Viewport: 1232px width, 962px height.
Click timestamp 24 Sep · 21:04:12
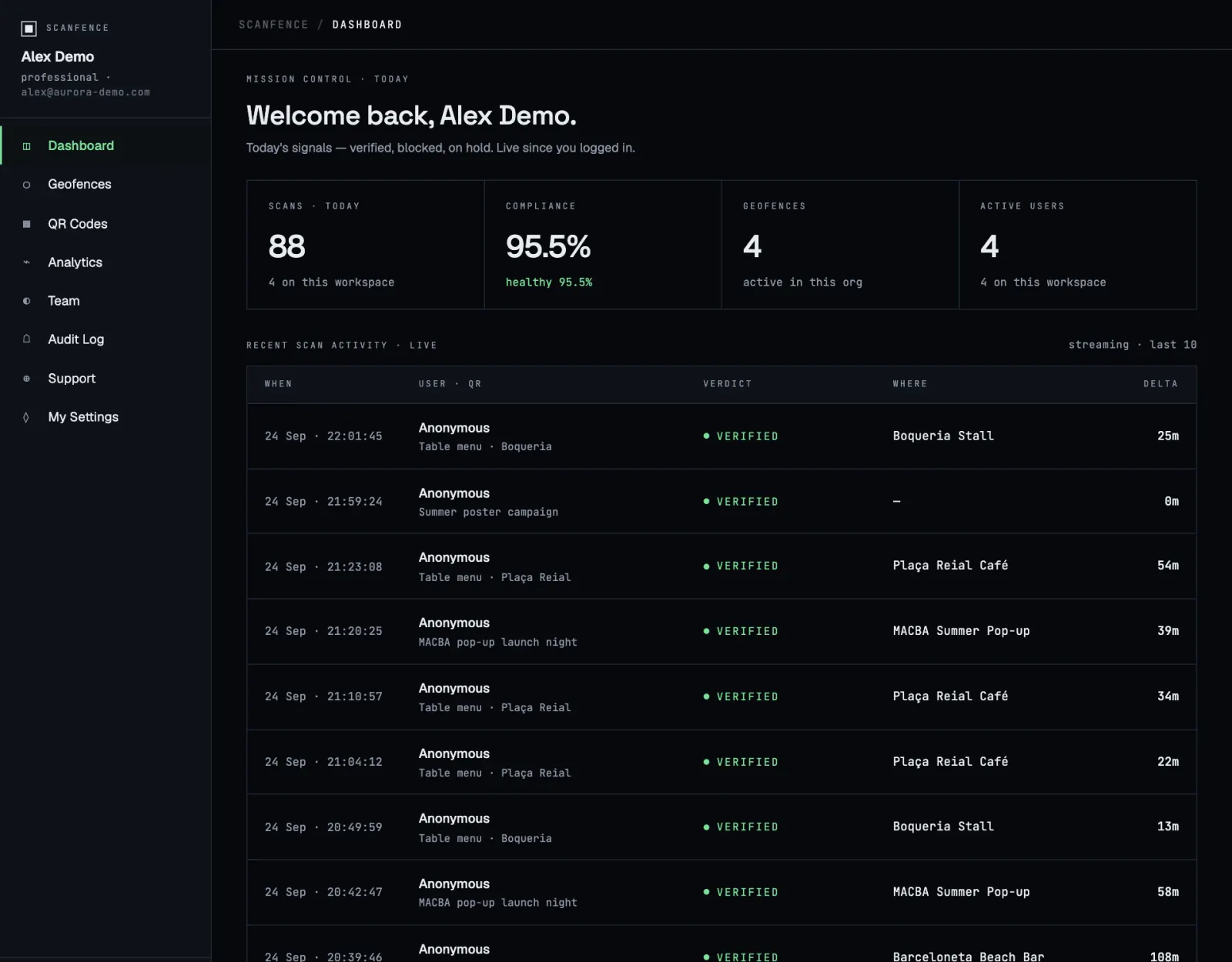point(323,762)
